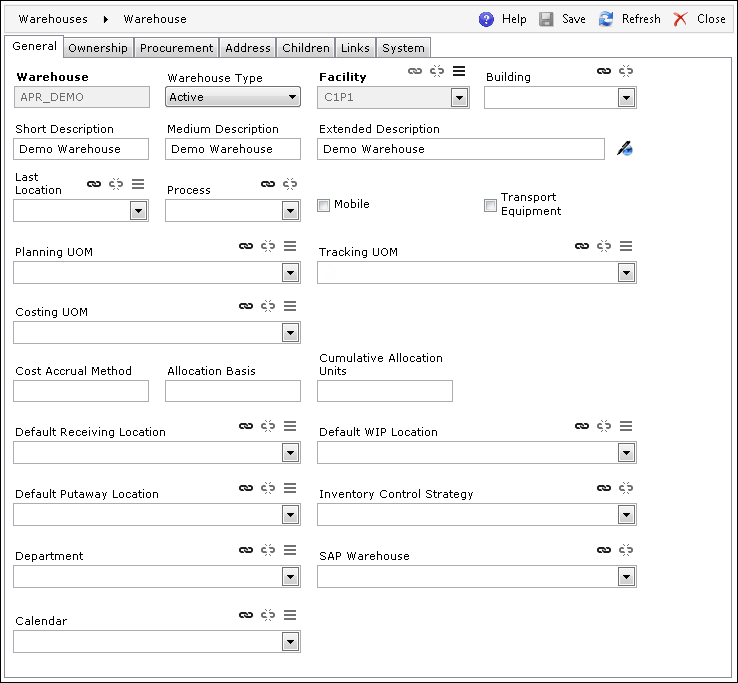This screenshot has width=738, height=683.
Task: Click the Process link icon
Action: point(268,184)
